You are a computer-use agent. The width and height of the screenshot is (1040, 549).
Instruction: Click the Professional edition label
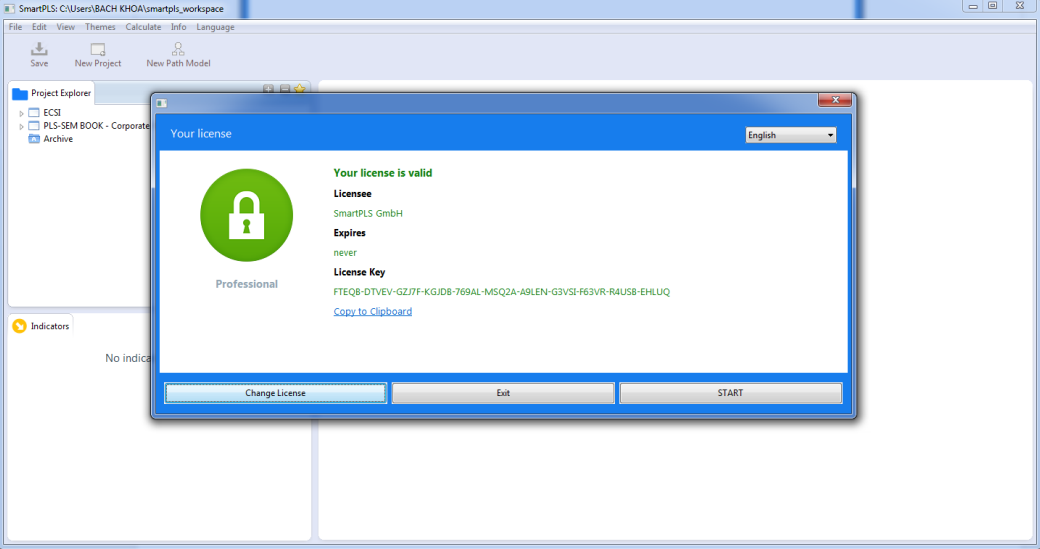[x=247, y=284]
